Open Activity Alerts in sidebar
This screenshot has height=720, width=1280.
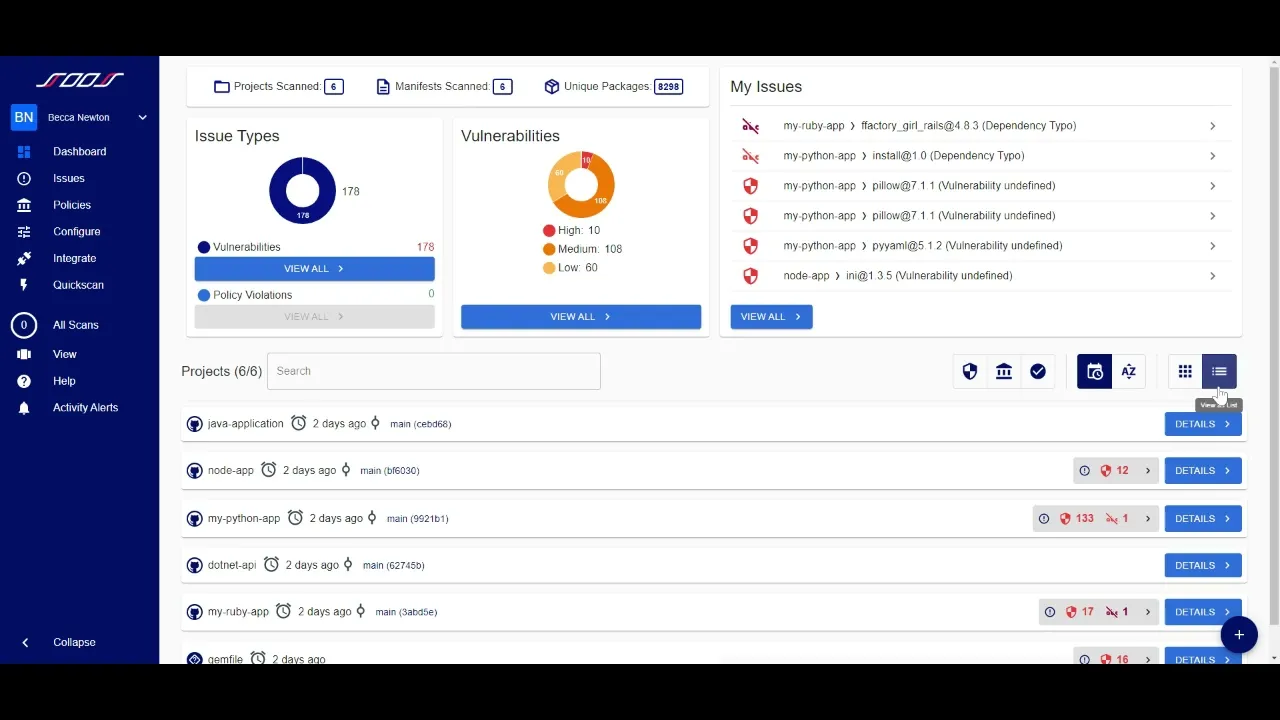click(85, 408)
